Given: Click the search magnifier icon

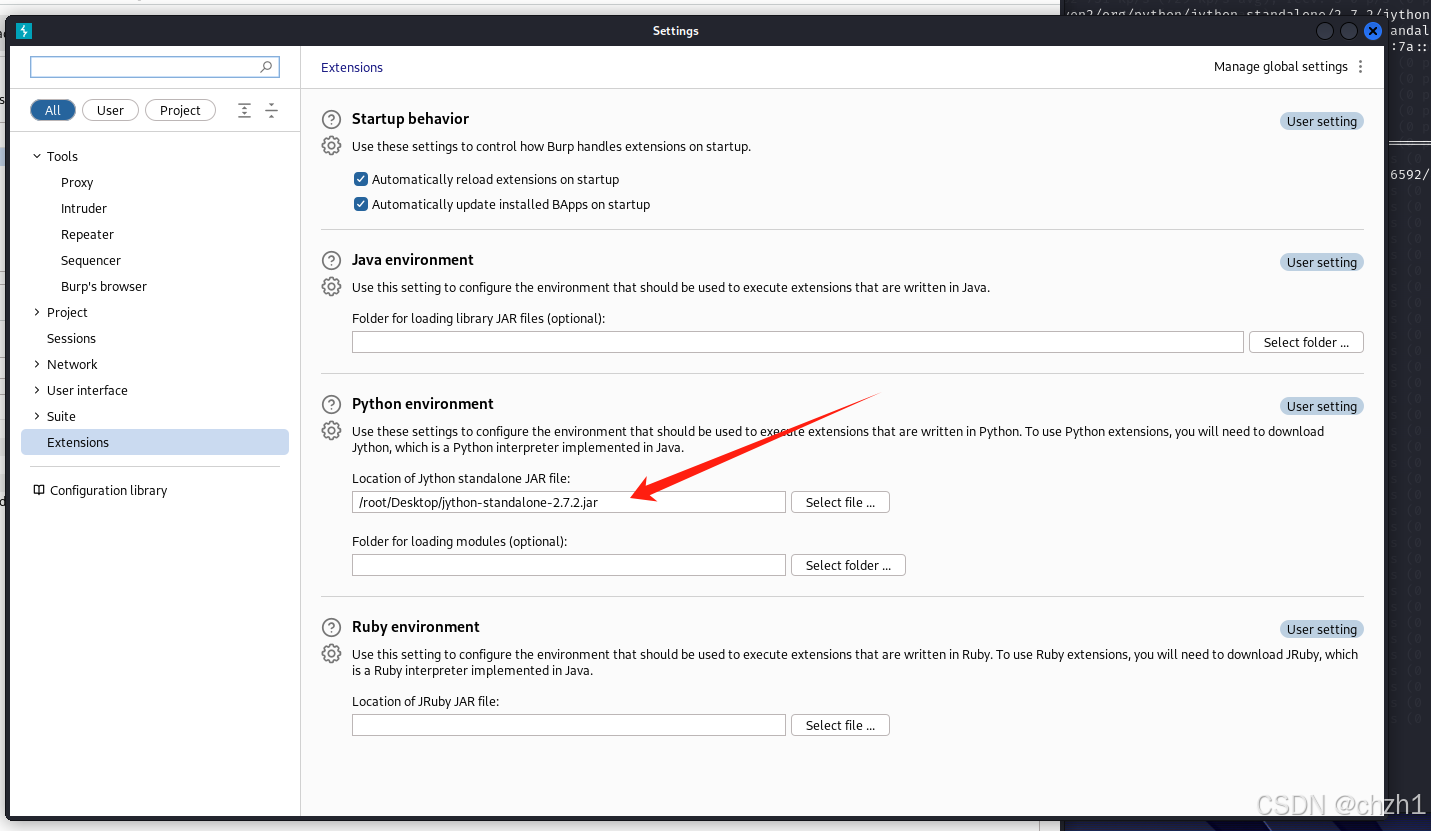Looking at the screenshot, I should (x=266, y=67).
